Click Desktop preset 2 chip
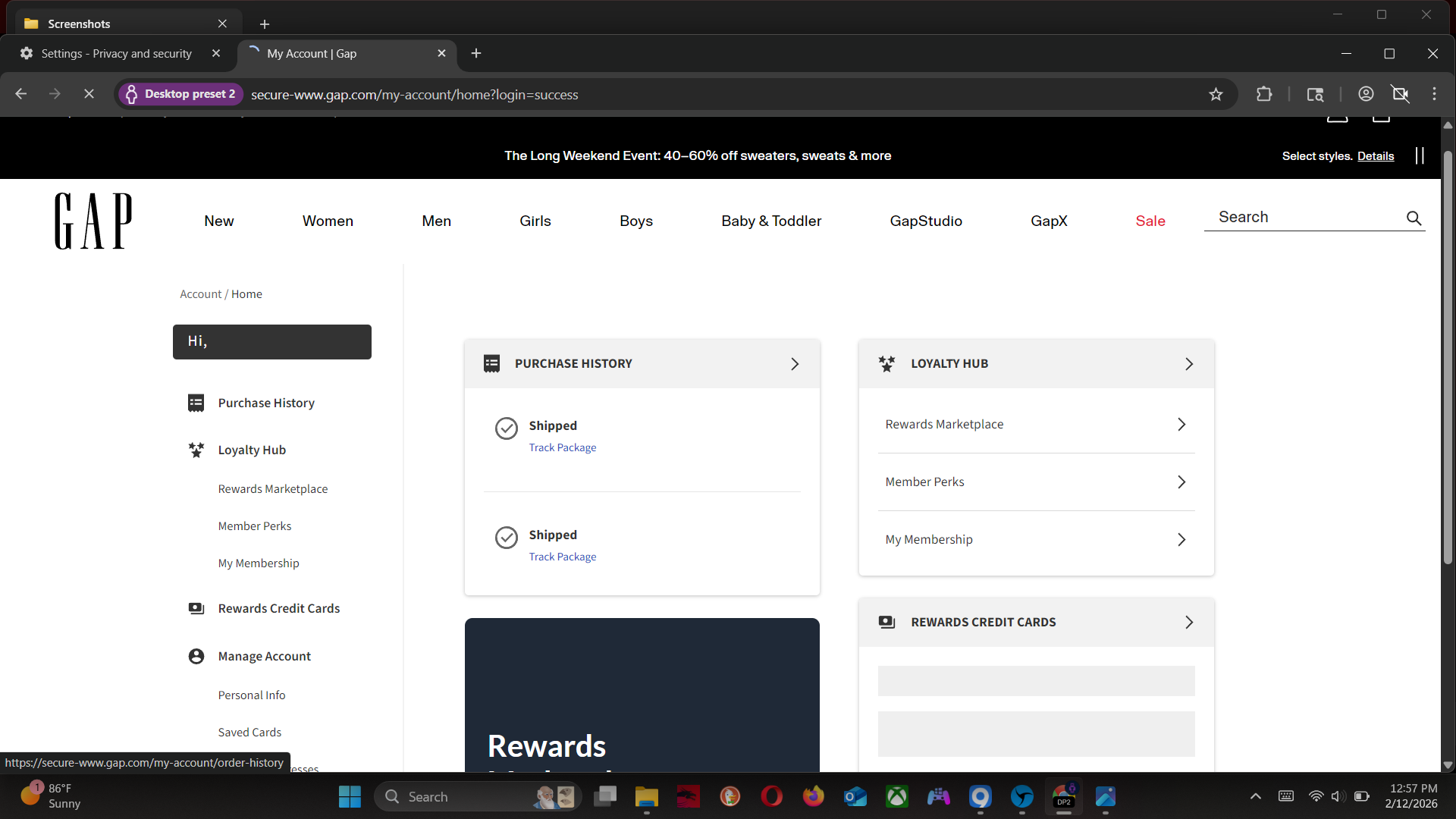This screenshot has height=819, width=1456. pyautogui.click(x=180, y=94)
